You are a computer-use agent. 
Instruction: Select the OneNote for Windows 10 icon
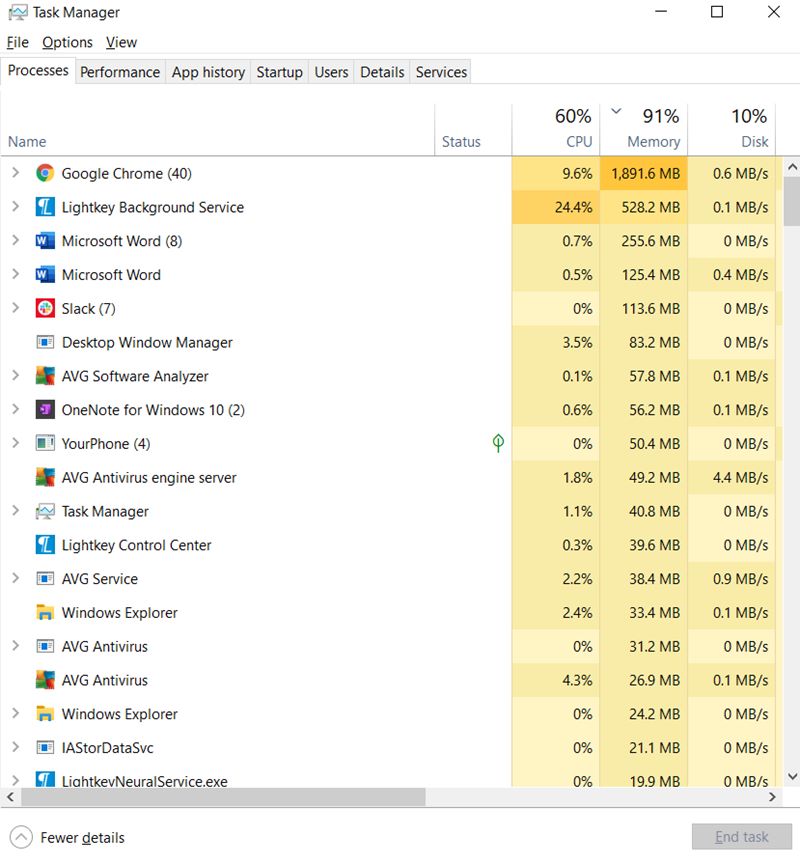pyautogui.click(x=44, y=409)
